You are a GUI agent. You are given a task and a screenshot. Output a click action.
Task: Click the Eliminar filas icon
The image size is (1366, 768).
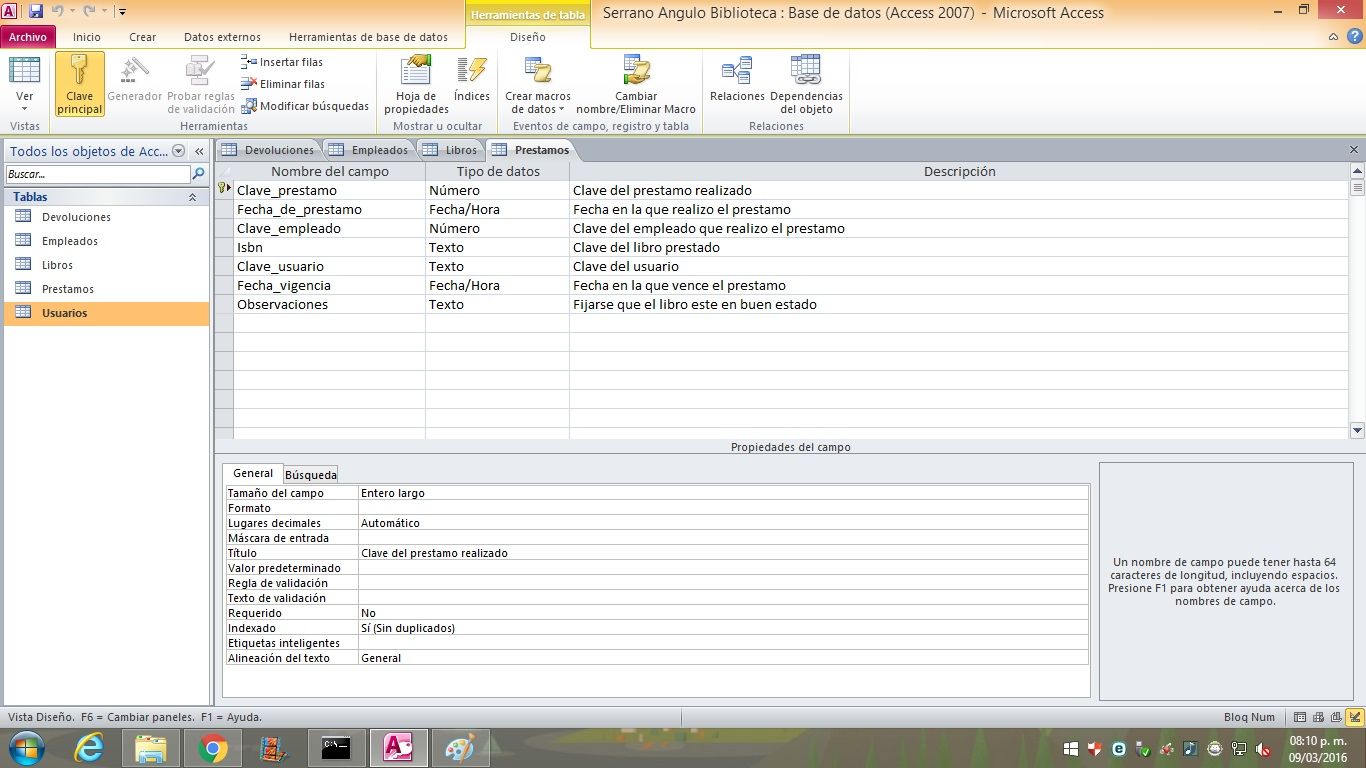coord(250,84)
